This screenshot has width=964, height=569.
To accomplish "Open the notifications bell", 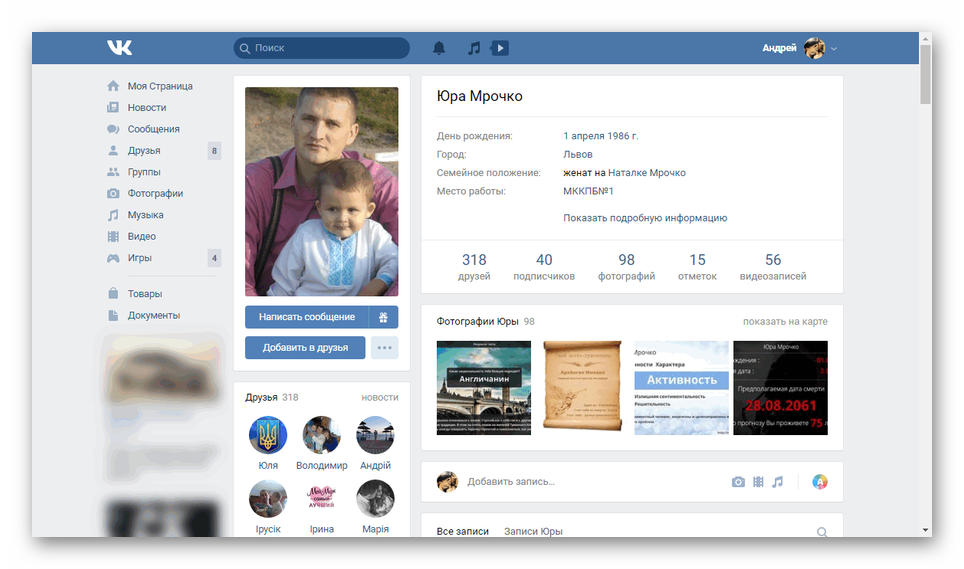I will coord(438,48).
